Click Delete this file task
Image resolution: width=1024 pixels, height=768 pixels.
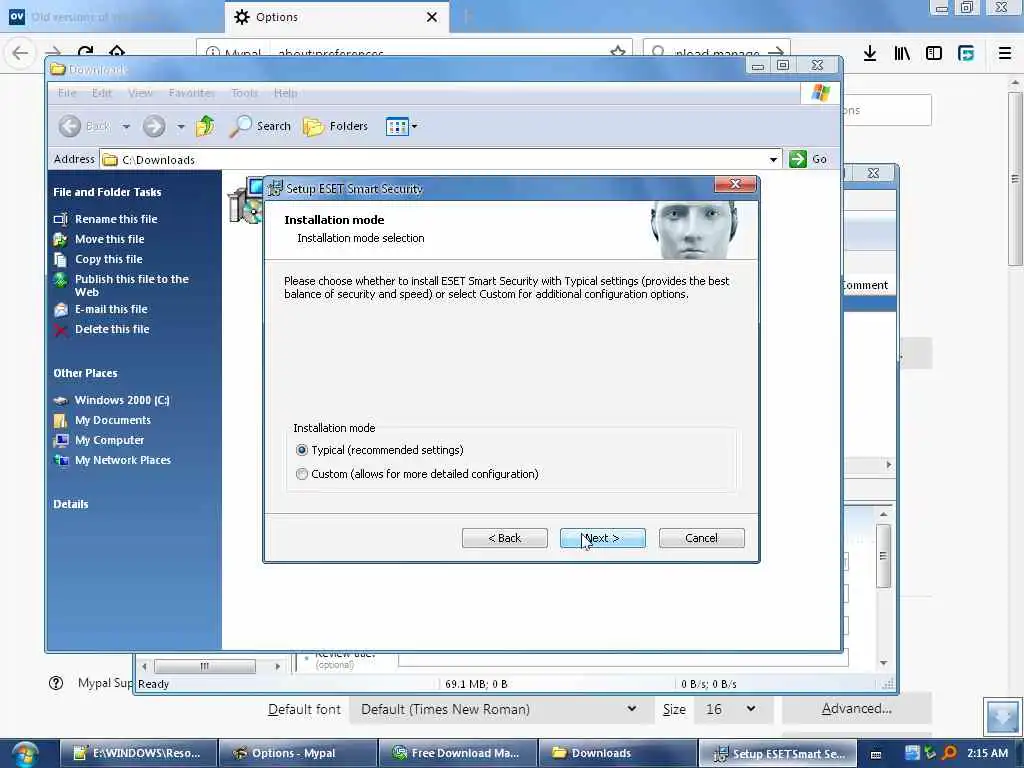click(112, 329)
